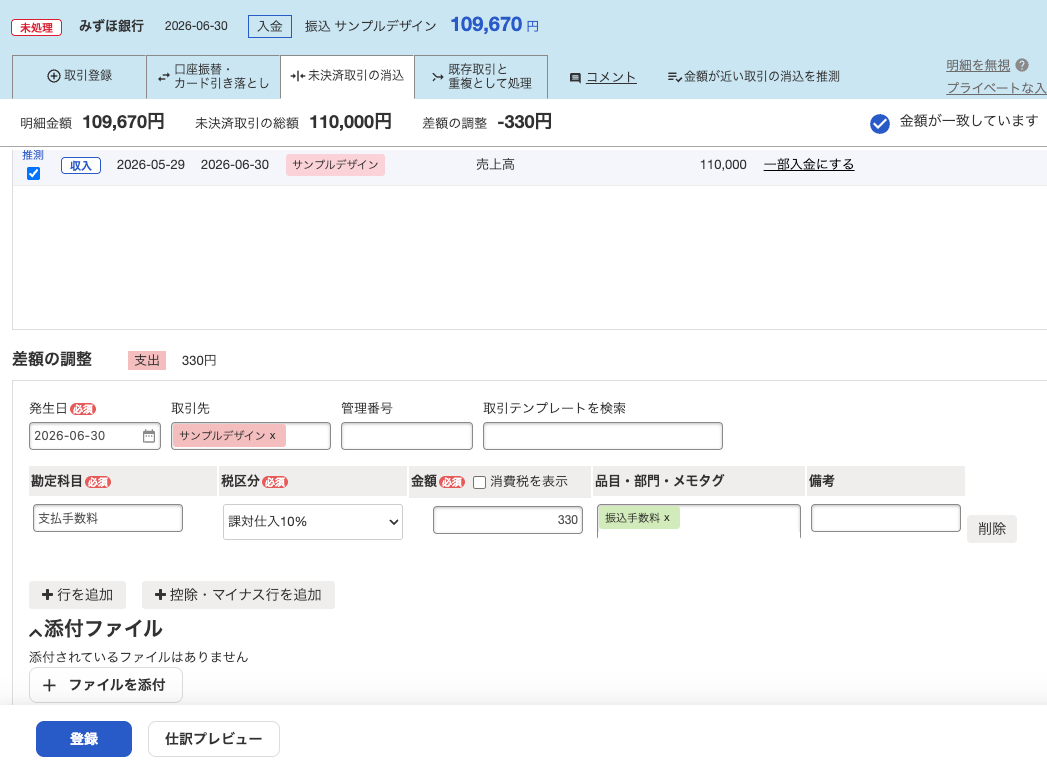Click 取引テンプレートを検索 field
1047x763 pixels.
603,436
